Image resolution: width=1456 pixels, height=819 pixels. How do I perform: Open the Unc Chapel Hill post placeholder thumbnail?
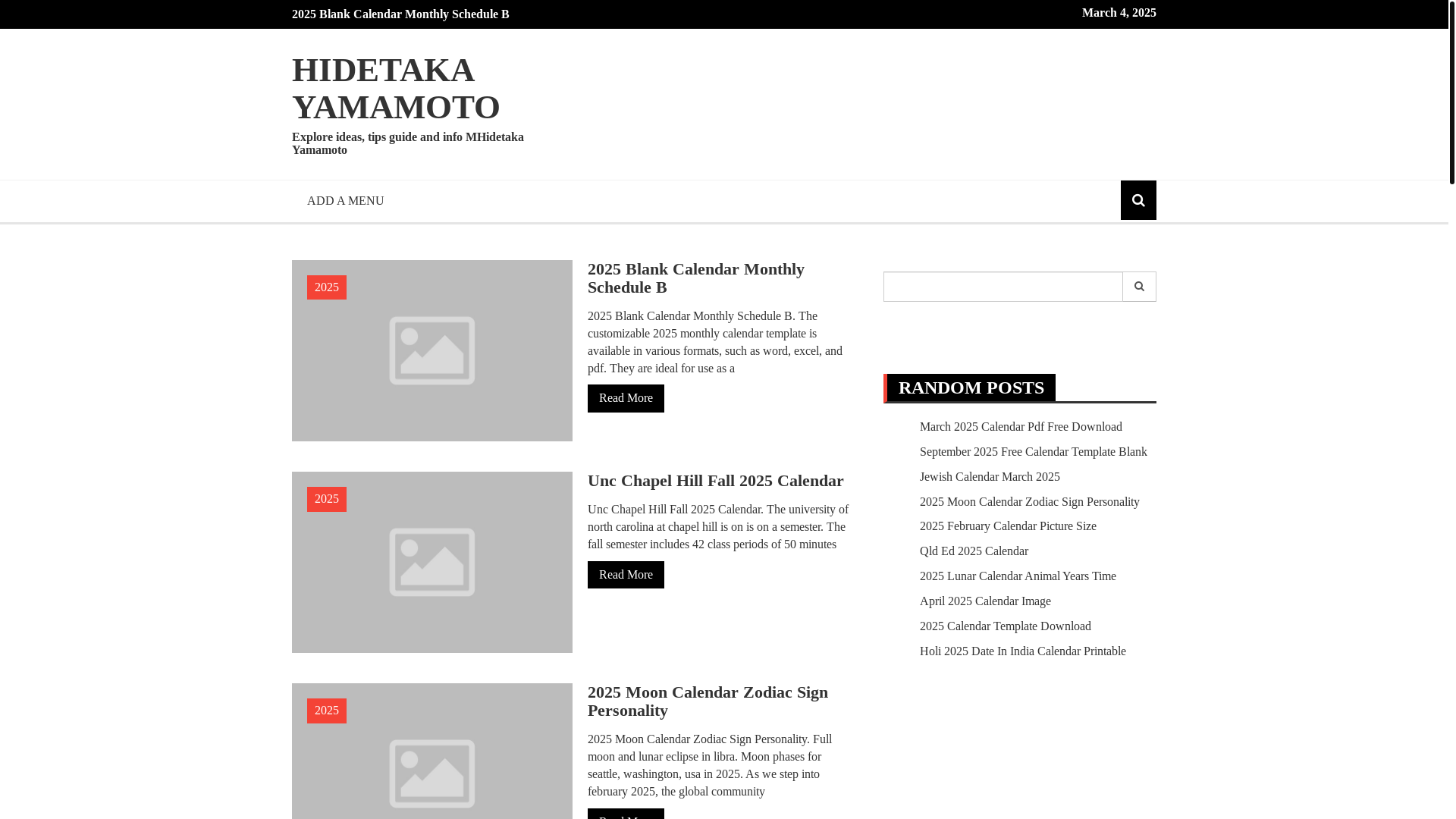[432, 562]
